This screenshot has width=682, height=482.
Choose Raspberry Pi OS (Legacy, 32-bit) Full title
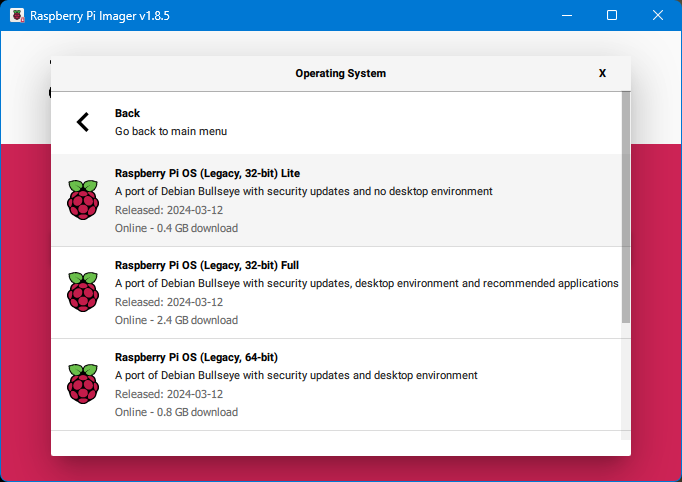point(207,265)
